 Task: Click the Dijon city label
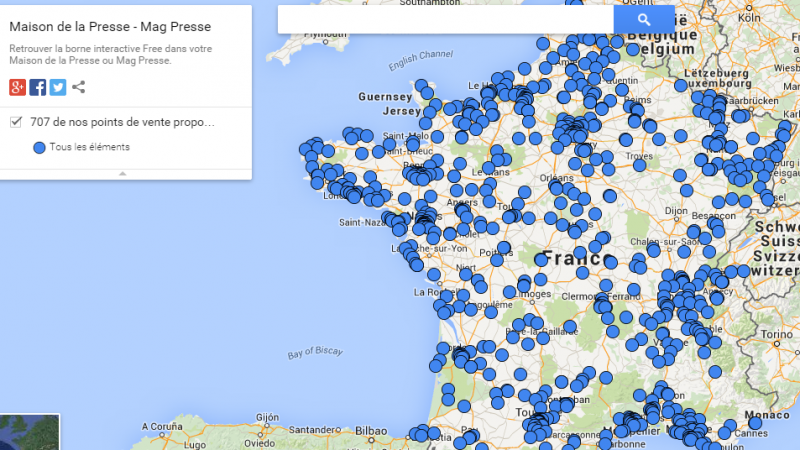point(676,211)
